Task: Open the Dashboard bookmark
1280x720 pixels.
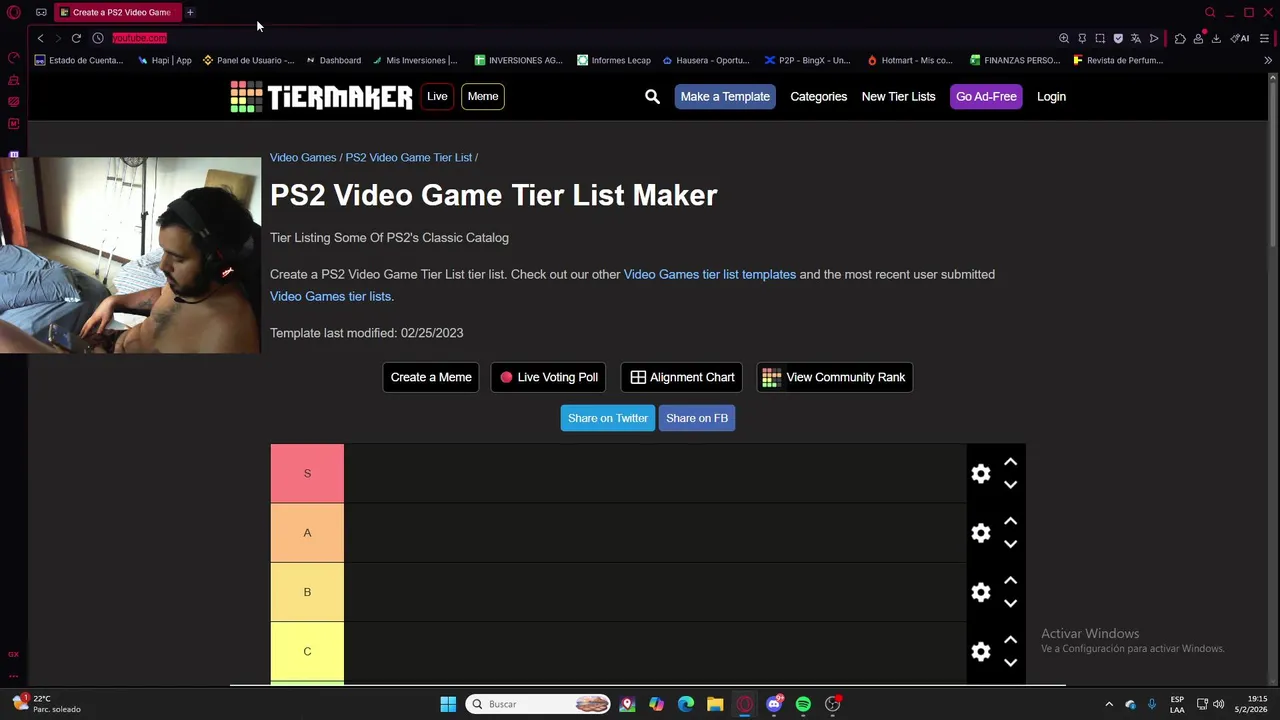Action: [x=333, y=60]
